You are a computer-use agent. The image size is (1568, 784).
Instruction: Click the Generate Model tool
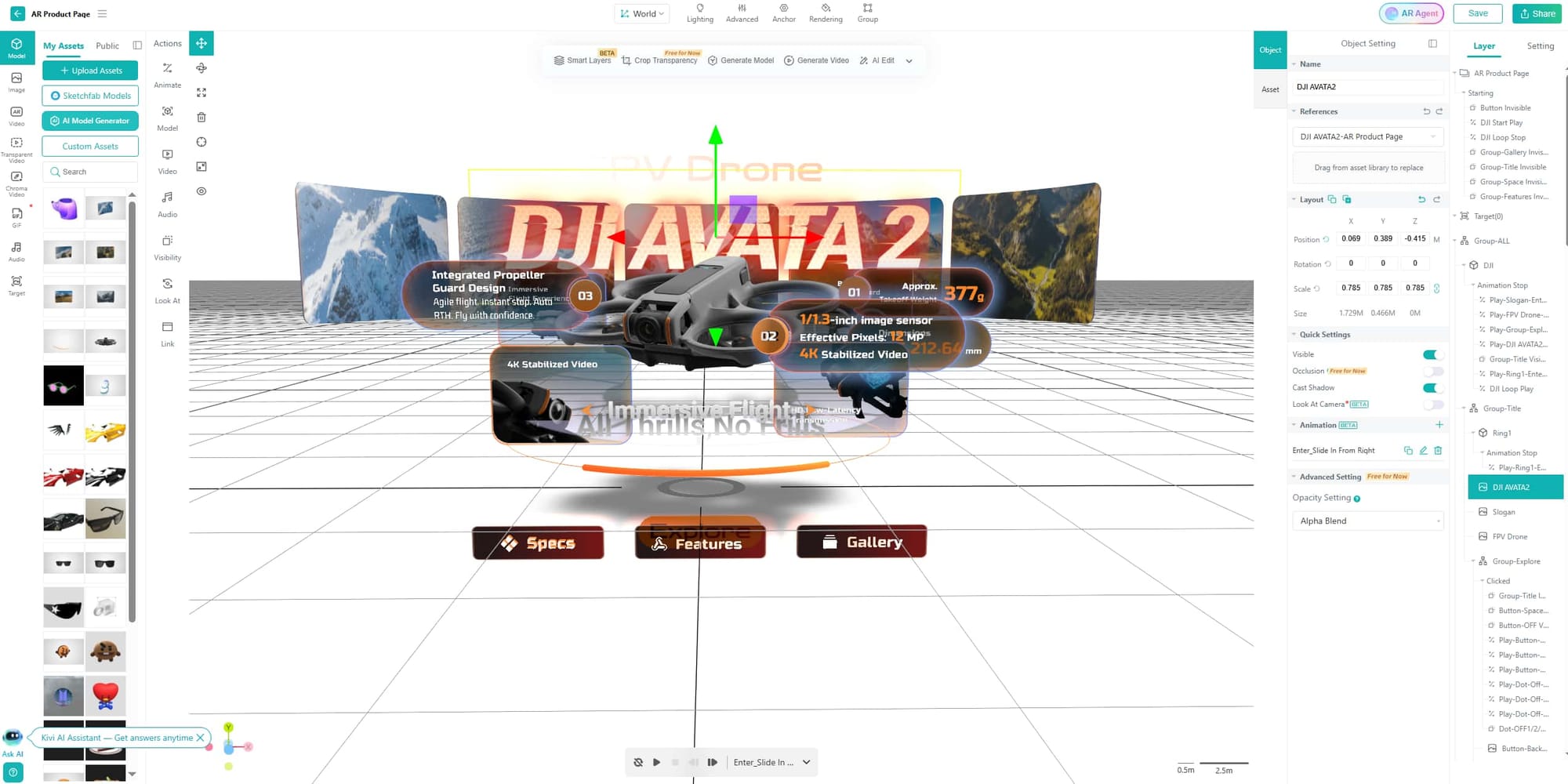coord(740,60)
